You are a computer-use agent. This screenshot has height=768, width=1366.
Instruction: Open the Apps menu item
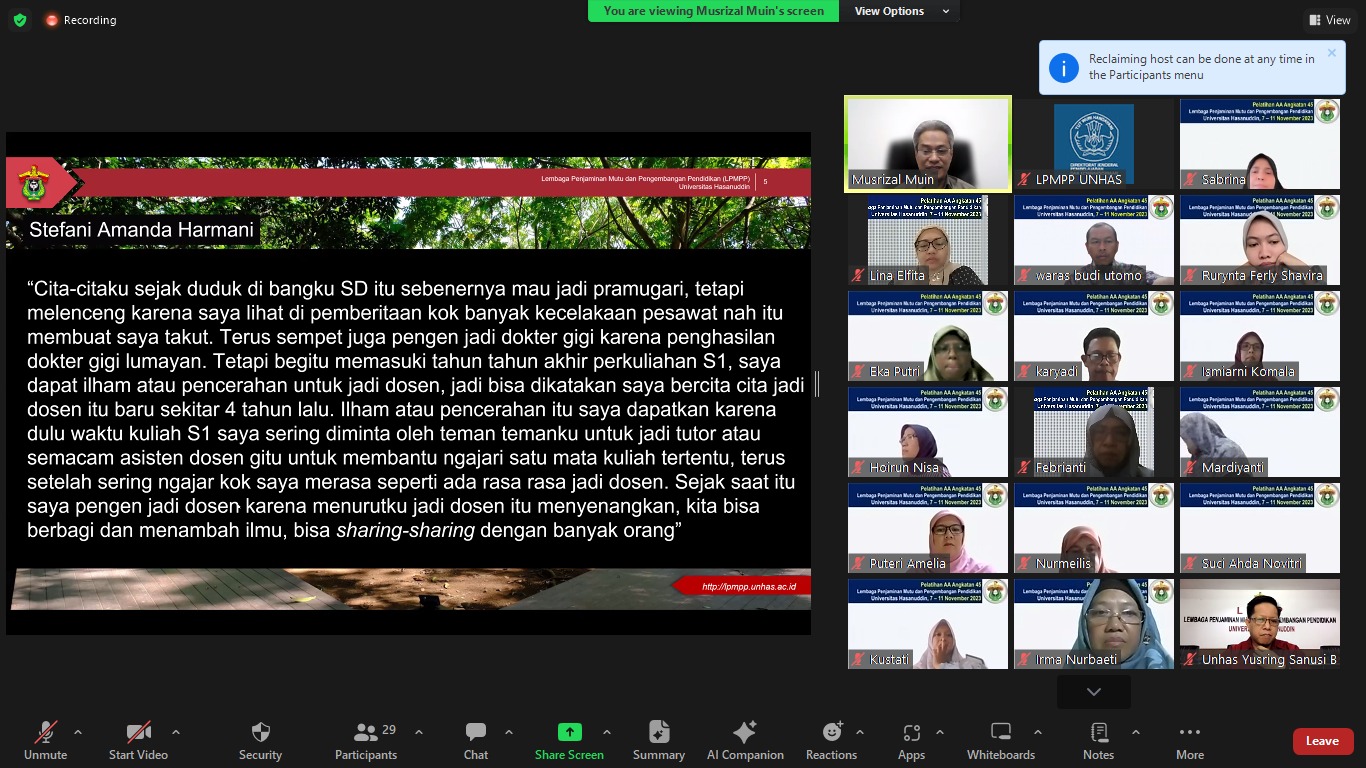(911, 740)
